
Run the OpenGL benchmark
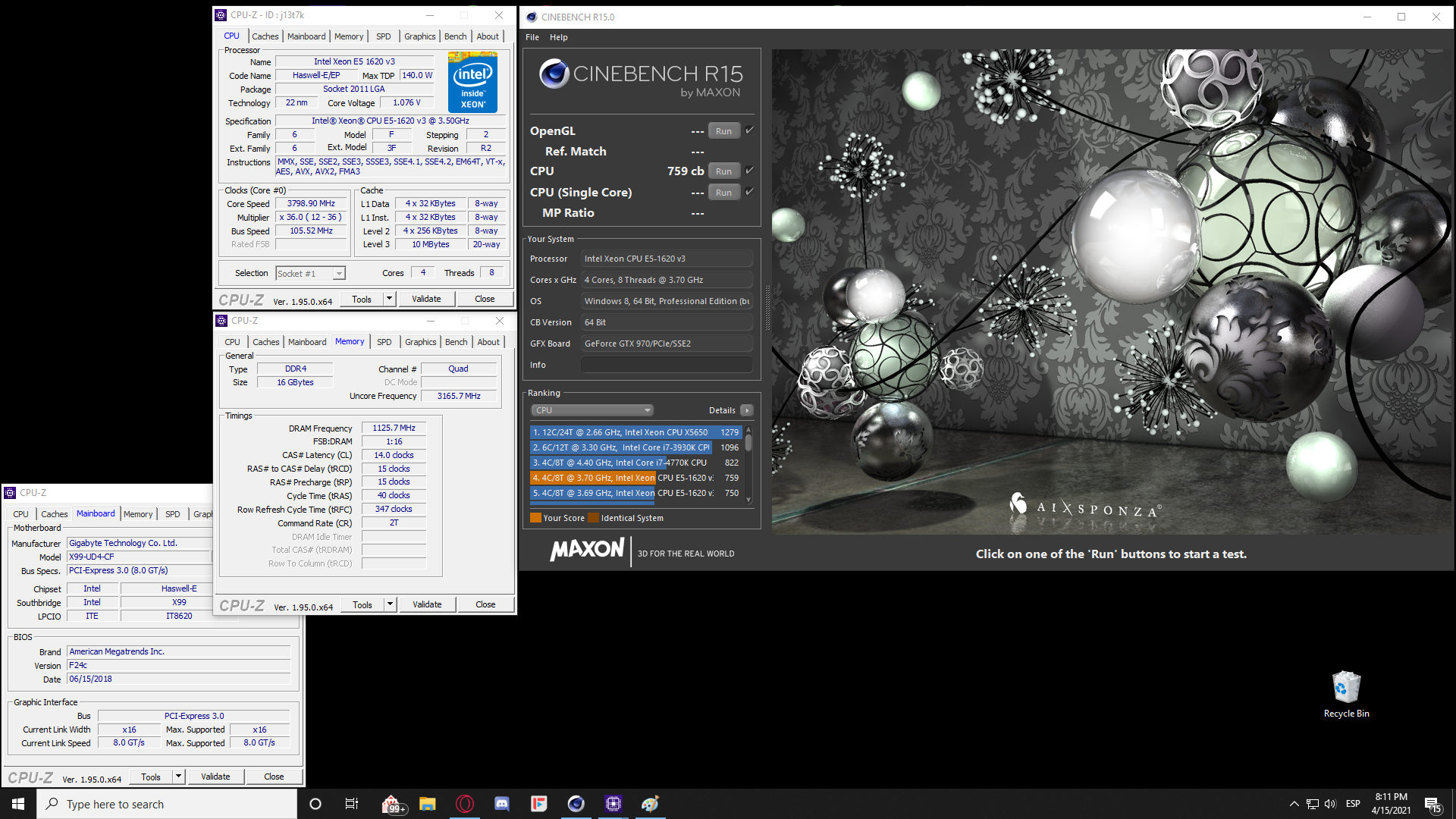coord(723,131)
